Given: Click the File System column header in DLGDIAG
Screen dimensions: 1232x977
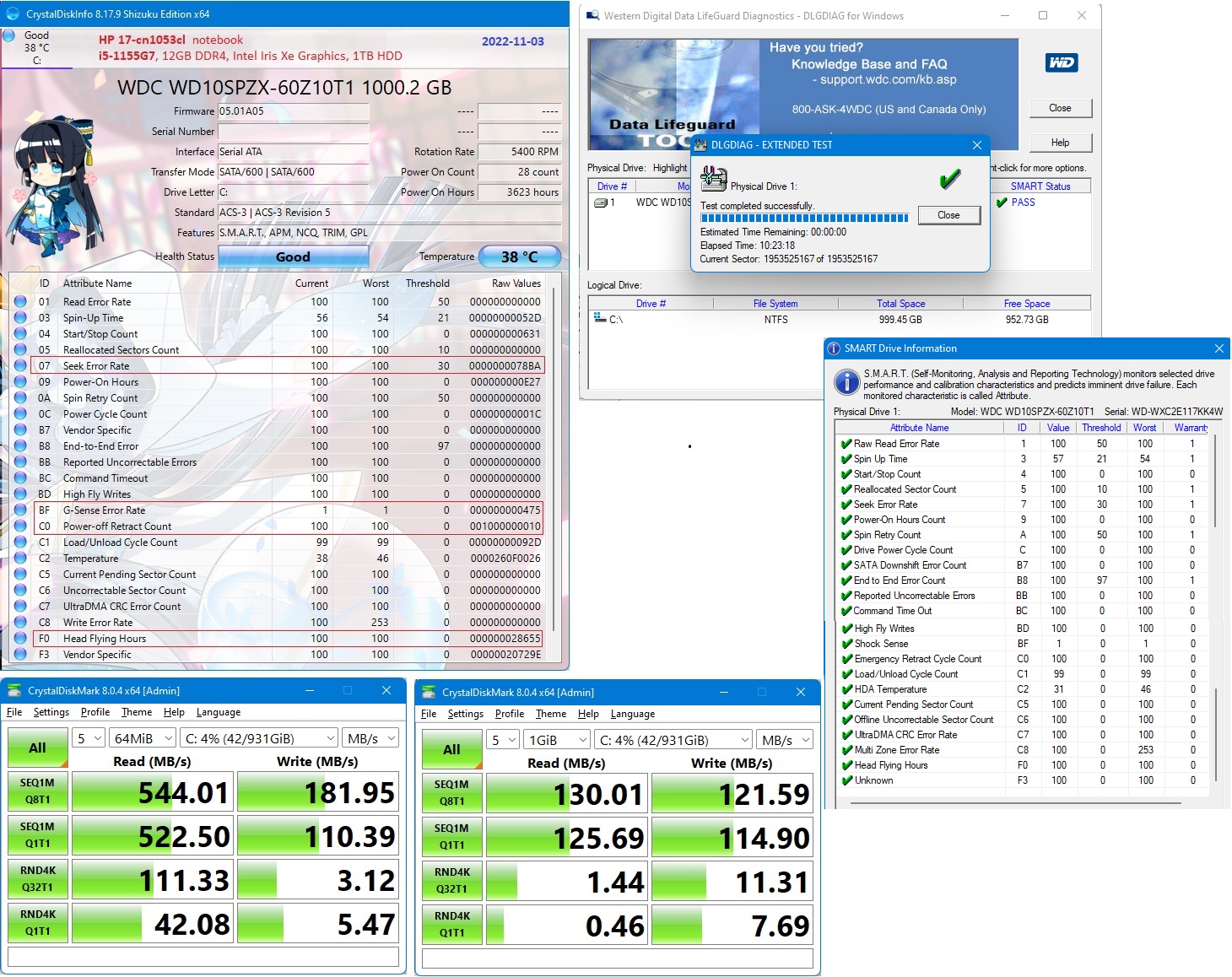Looking at the screenshot, I should pyautogui.click(x=775, y=304).
